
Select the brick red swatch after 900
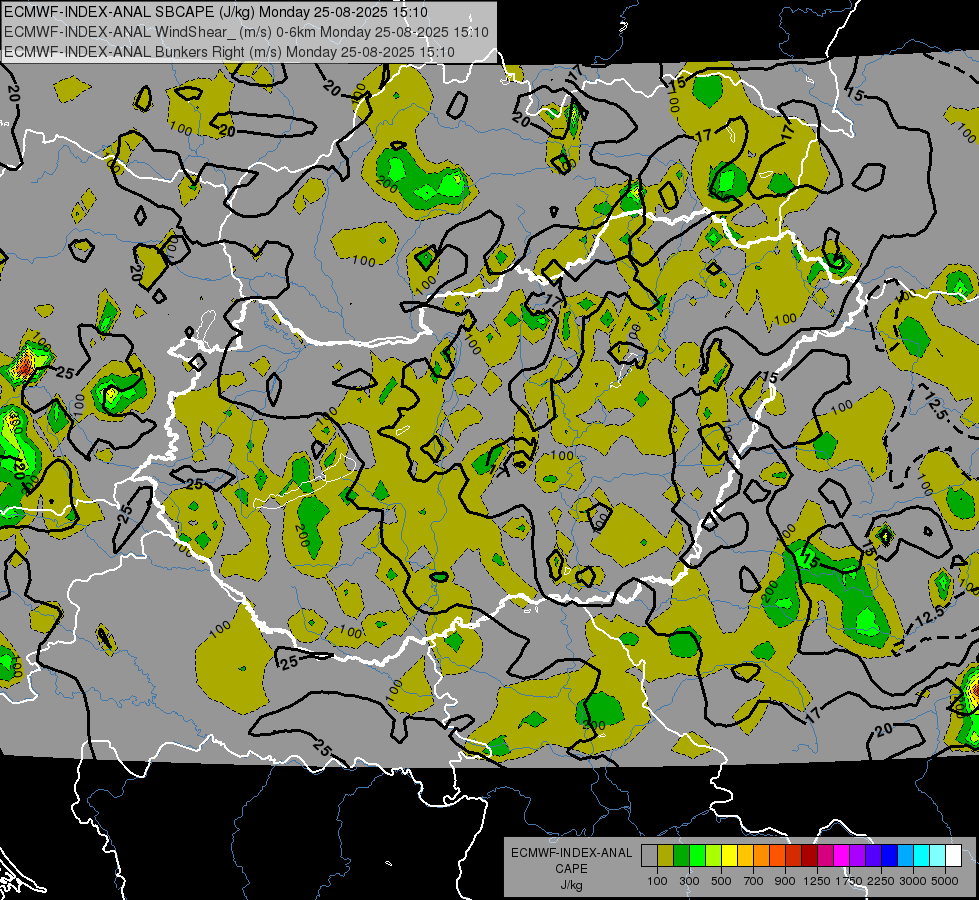click(x=794, y=855)
